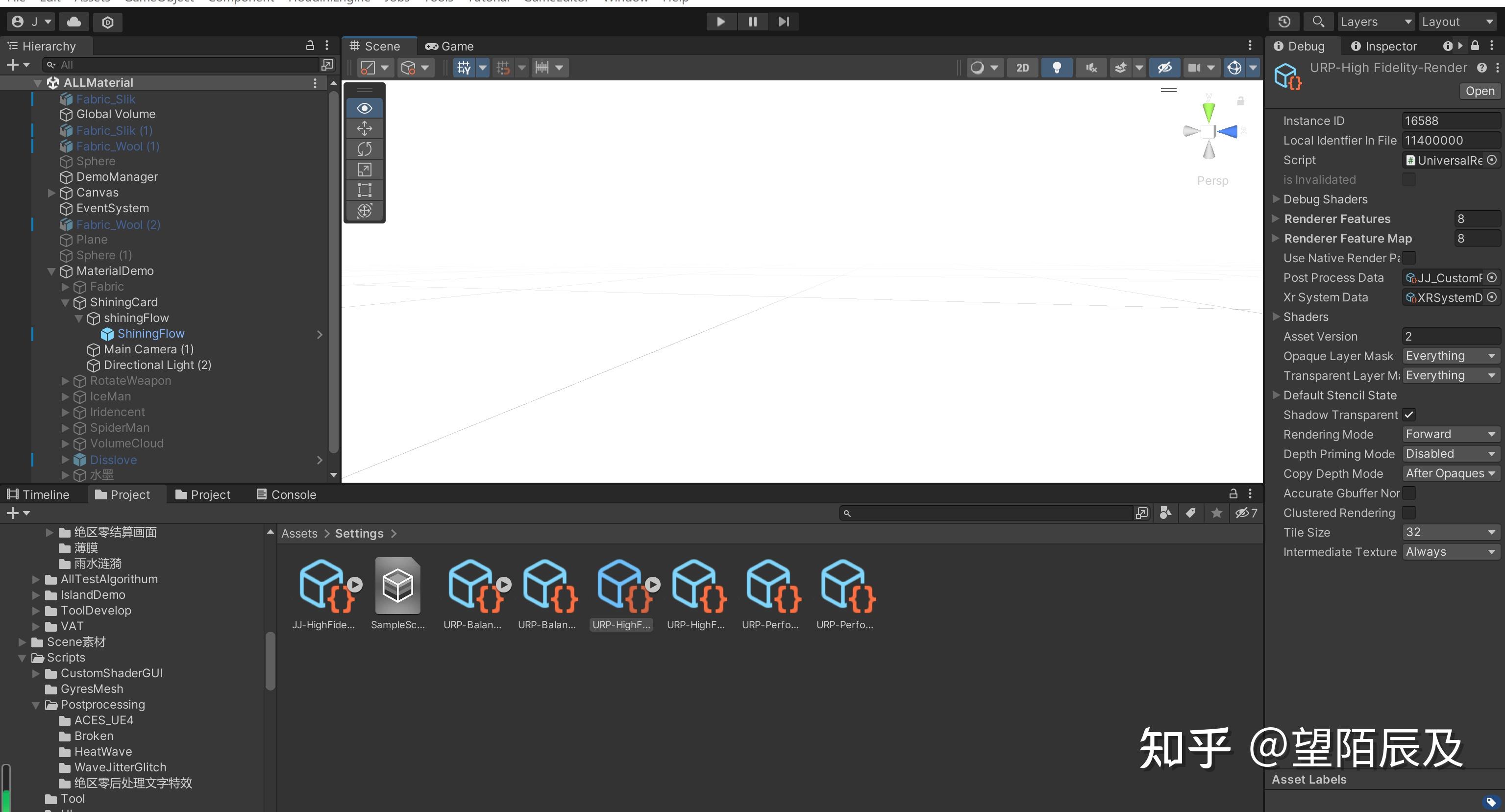Collapse the ShiningCard object in the Hierarchy

pos(66,303)
